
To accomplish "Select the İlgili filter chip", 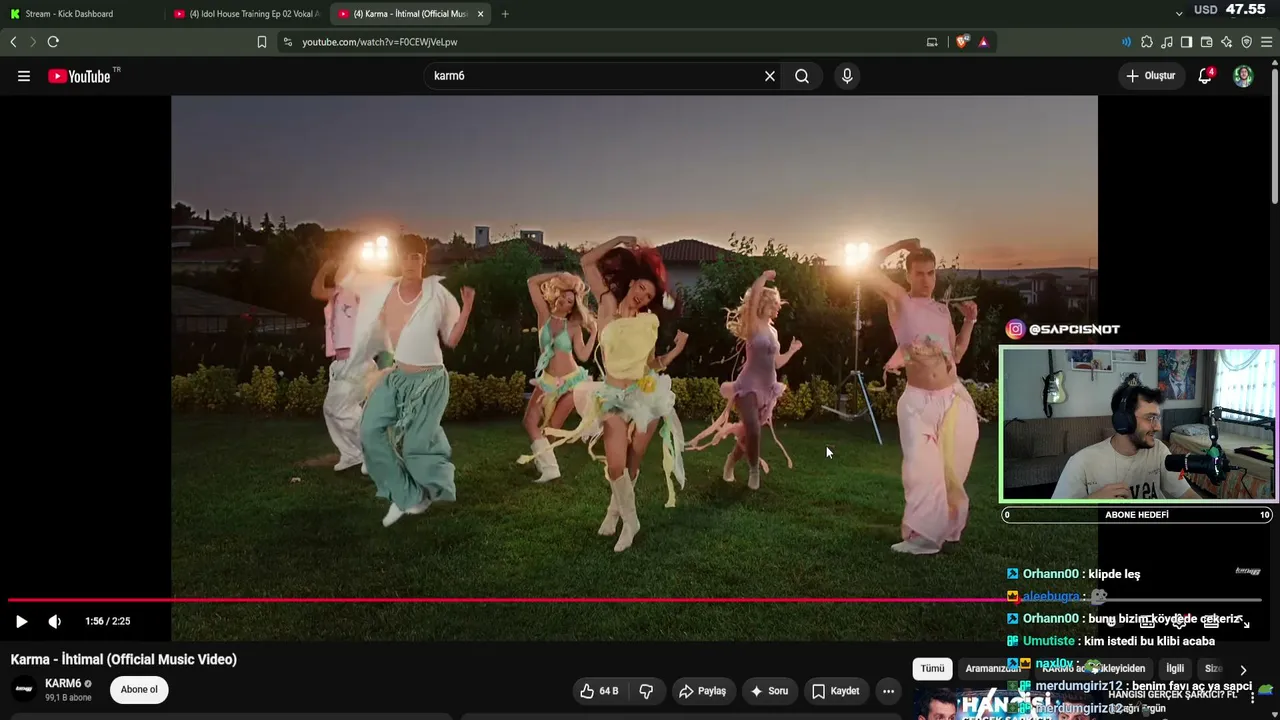I will (x=1175, y=669).
